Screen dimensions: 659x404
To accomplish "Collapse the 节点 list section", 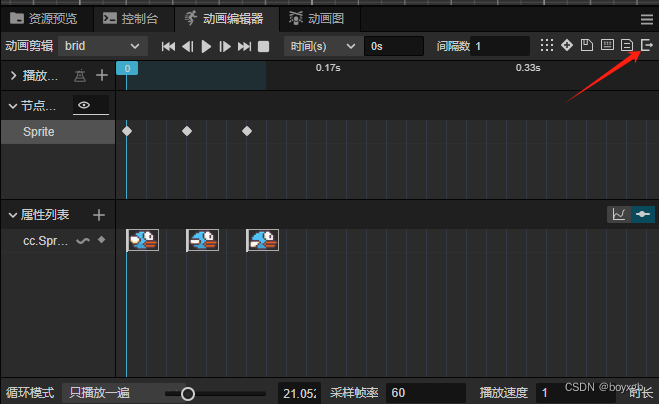I will pyautogui.click(x=13, y=106).
